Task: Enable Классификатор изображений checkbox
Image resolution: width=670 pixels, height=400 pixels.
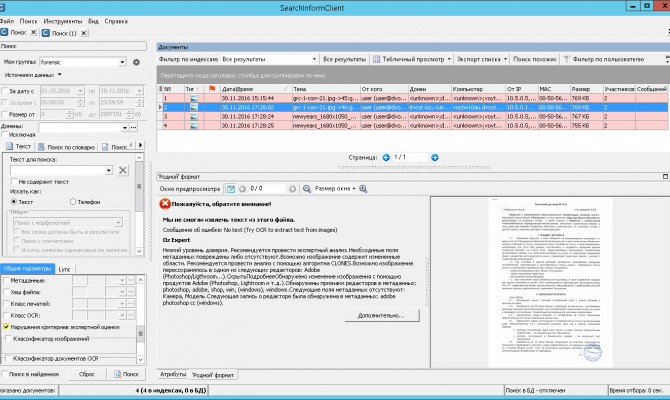Action: (8, 338)
